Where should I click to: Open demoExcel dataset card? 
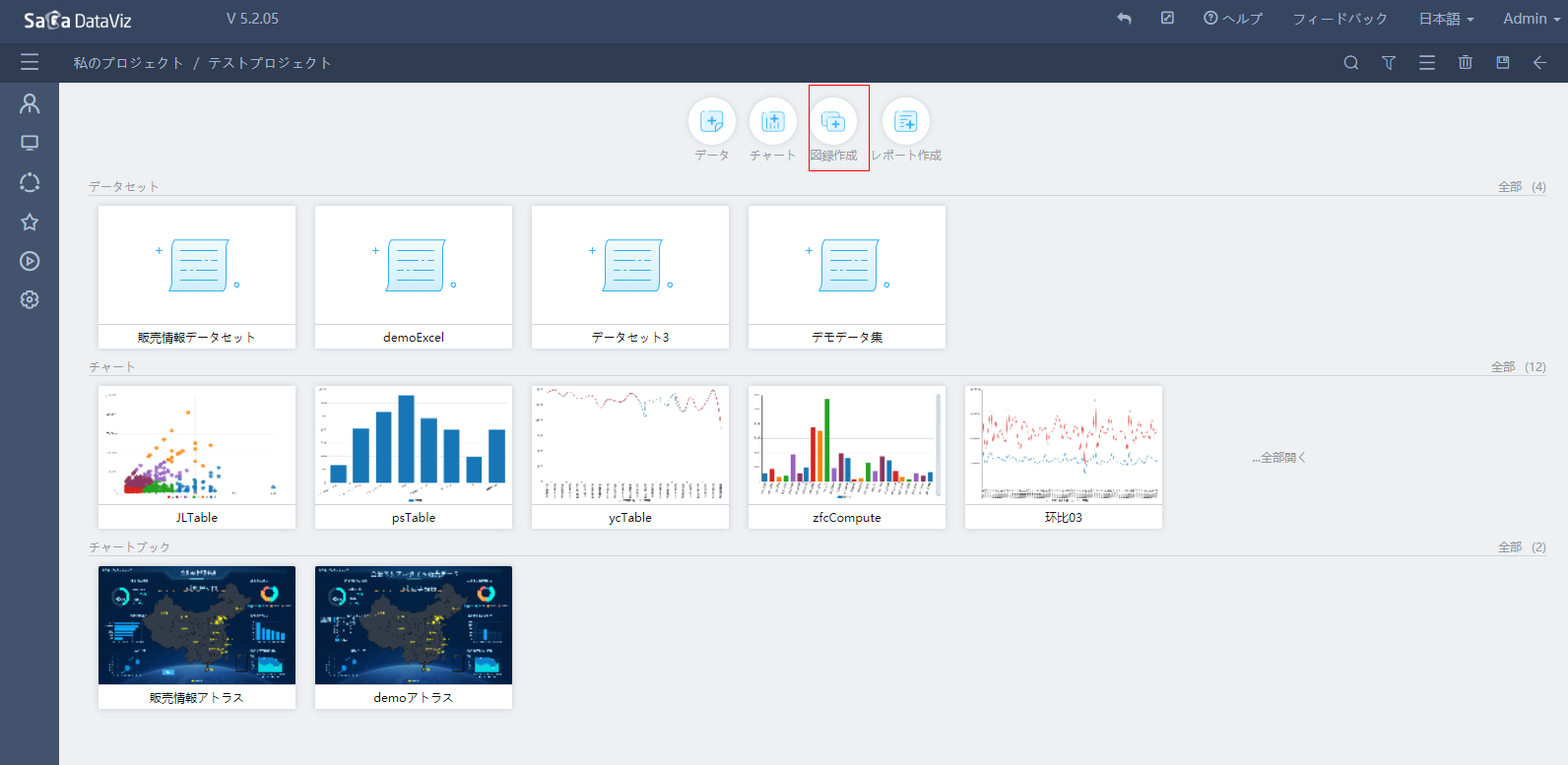[414, 277]
